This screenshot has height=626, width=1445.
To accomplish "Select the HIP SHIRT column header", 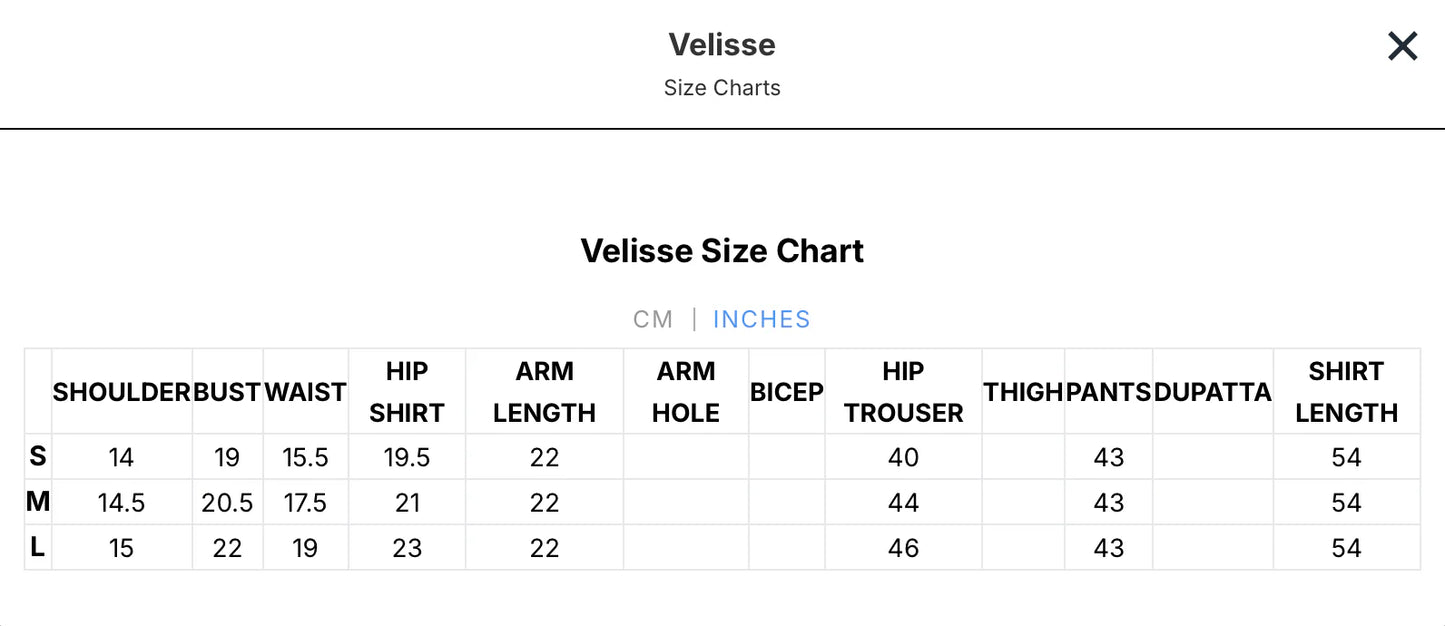I will click(407, 392).
